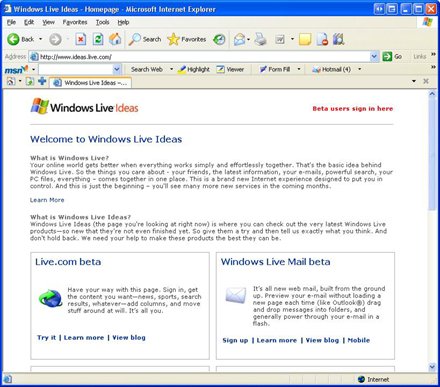Open the Mail envelope toolbar icon
Viewport: 440px width, 387px height.
click(x=239, y=39)
